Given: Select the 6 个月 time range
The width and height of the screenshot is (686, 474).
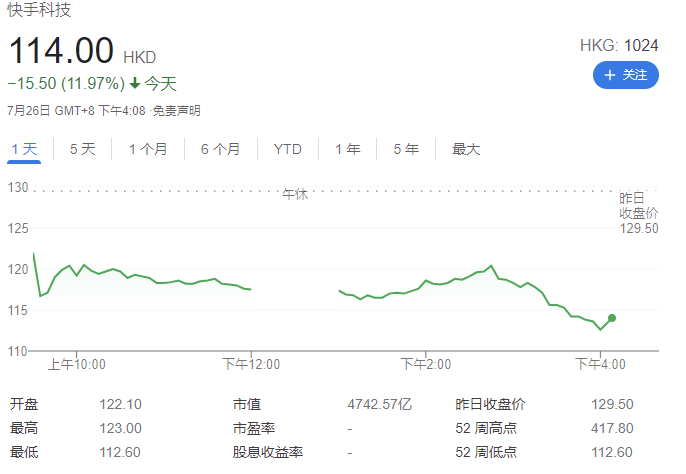Looking at the screenshot, I should (220, 149).
